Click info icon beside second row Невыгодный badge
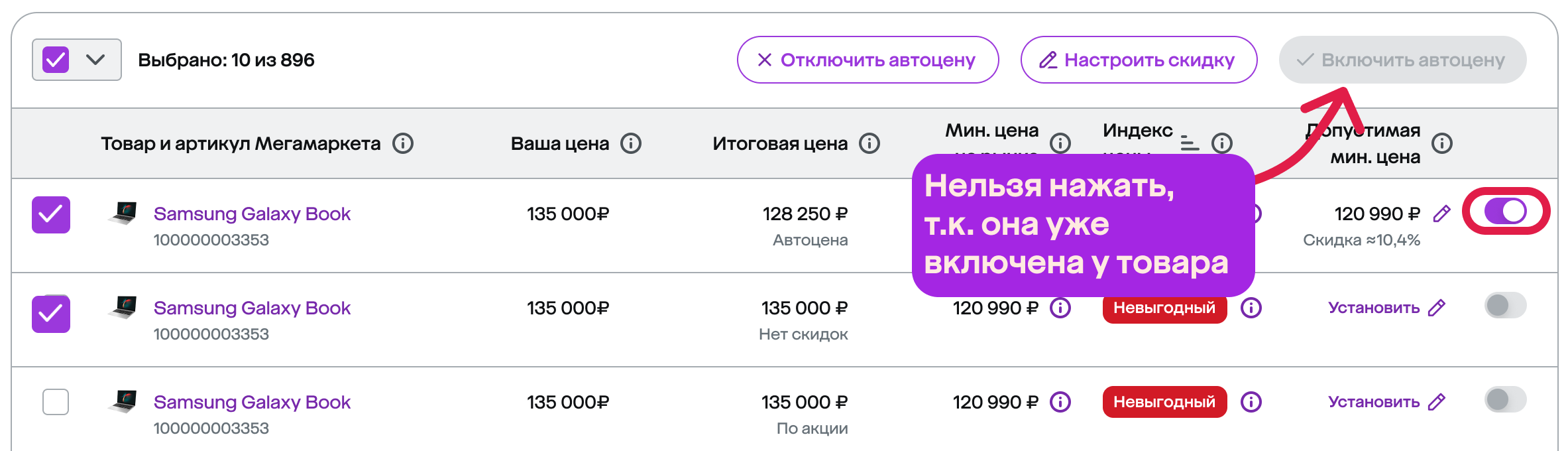The image size is (1568, 451). [x=1251, y=308]
